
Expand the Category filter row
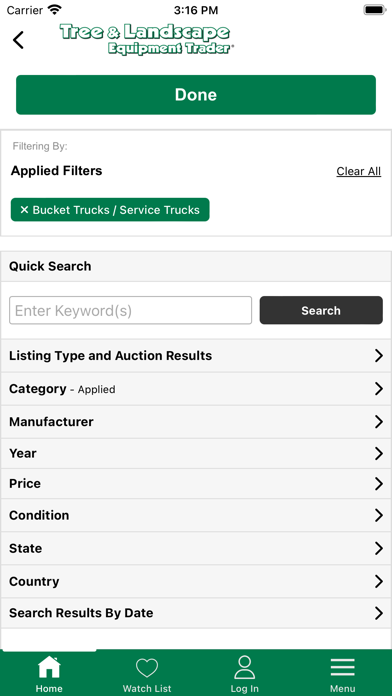[x=196, y=389]
